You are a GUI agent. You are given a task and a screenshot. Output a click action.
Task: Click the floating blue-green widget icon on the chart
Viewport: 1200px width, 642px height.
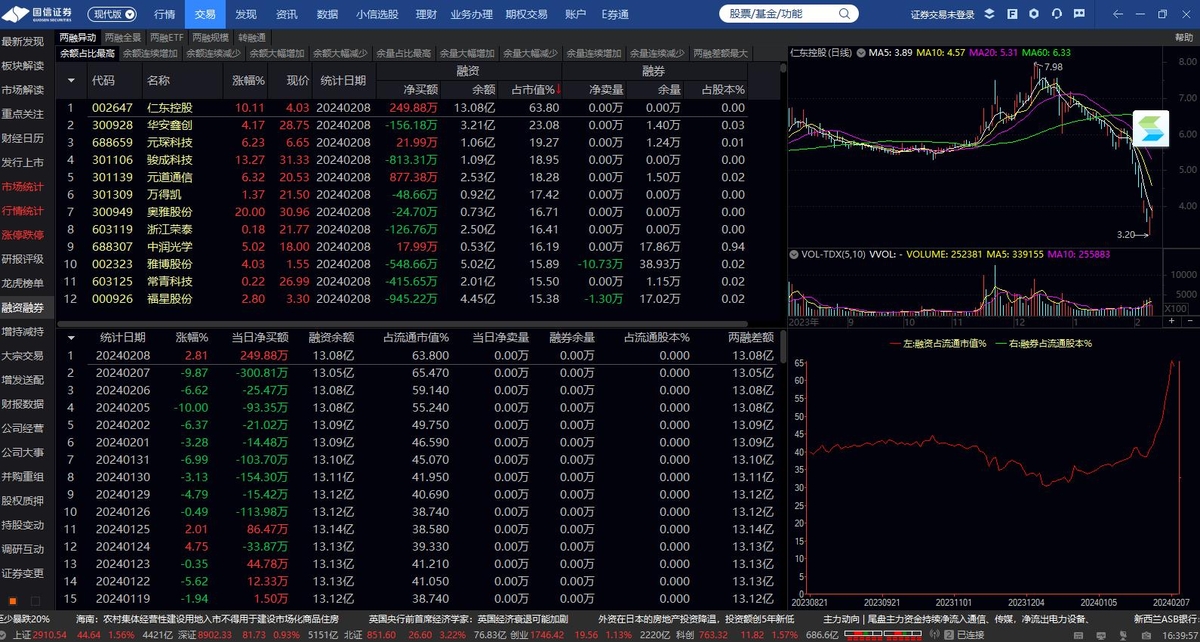pos(1150,131)
